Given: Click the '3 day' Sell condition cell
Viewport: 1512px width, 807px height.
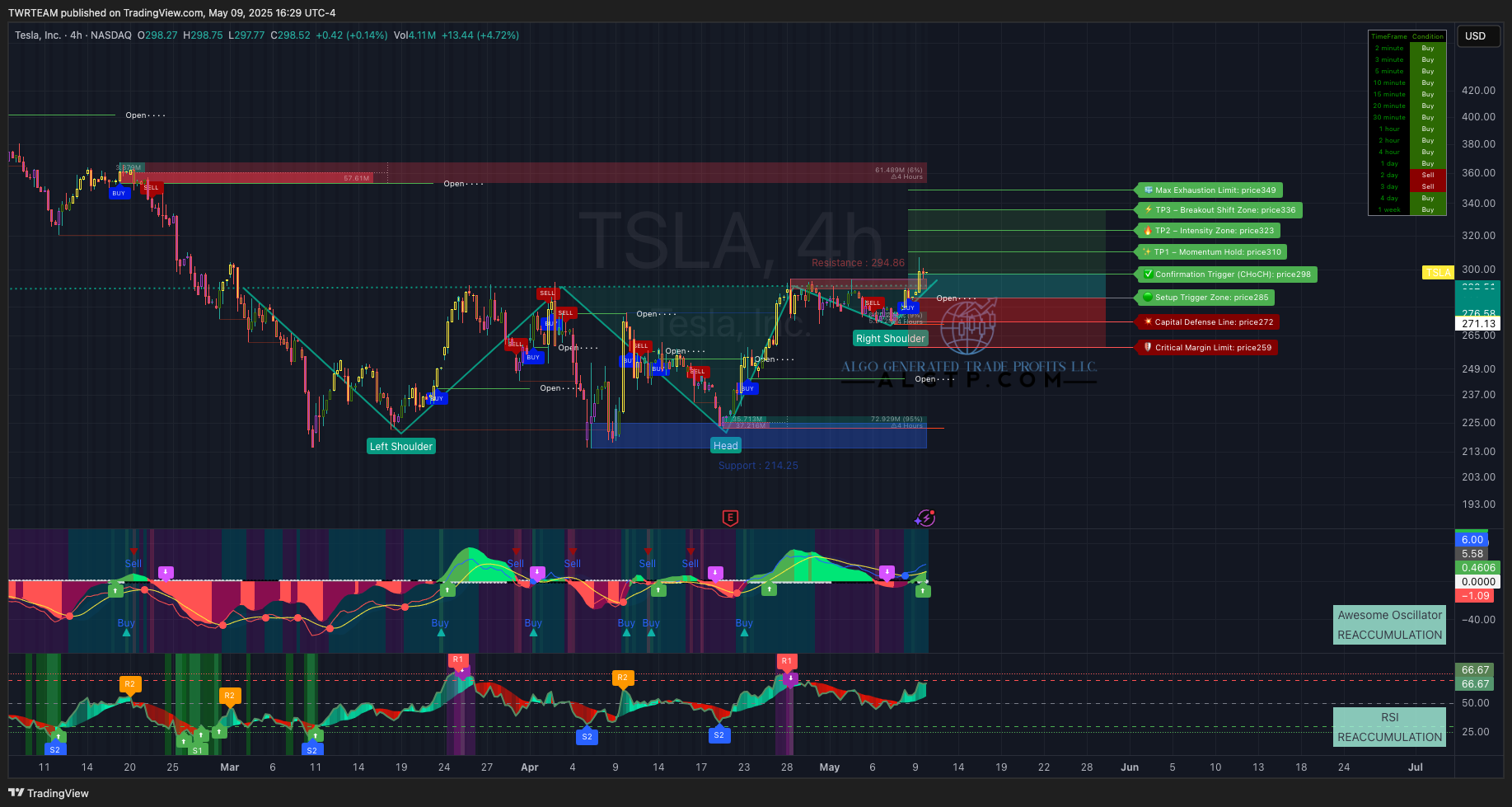Looking at the screenshot, I should (x=1428, y=186).
